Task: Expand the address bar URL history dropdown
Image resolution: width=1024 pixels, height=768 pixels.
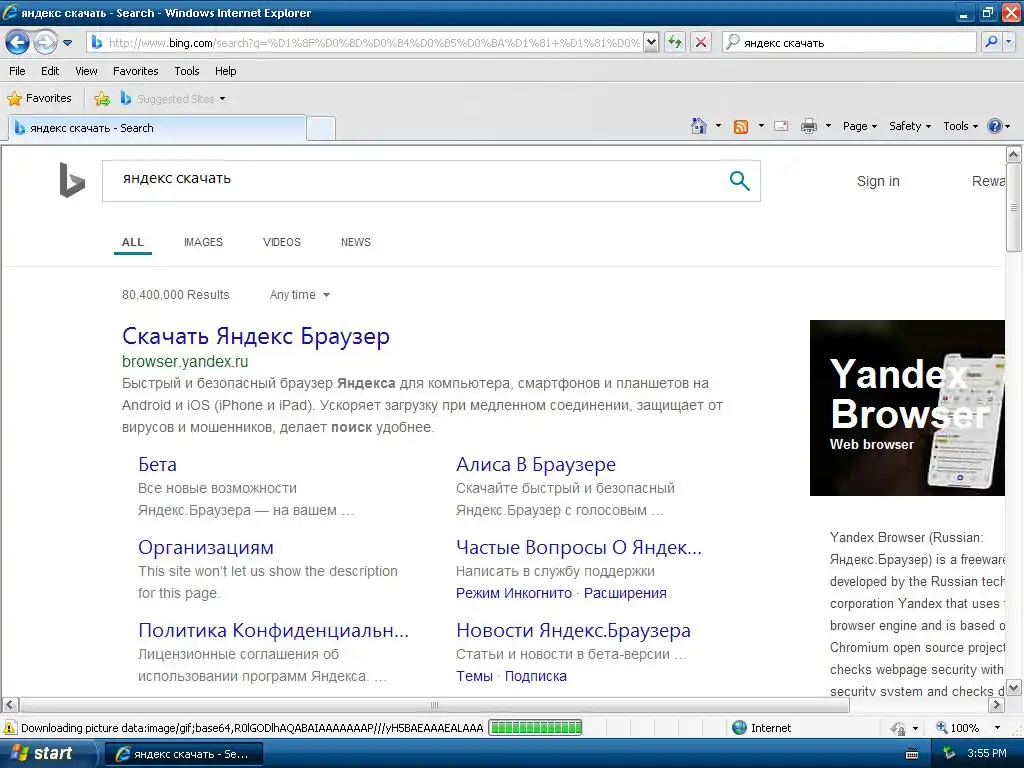Action: coord(651,43)
